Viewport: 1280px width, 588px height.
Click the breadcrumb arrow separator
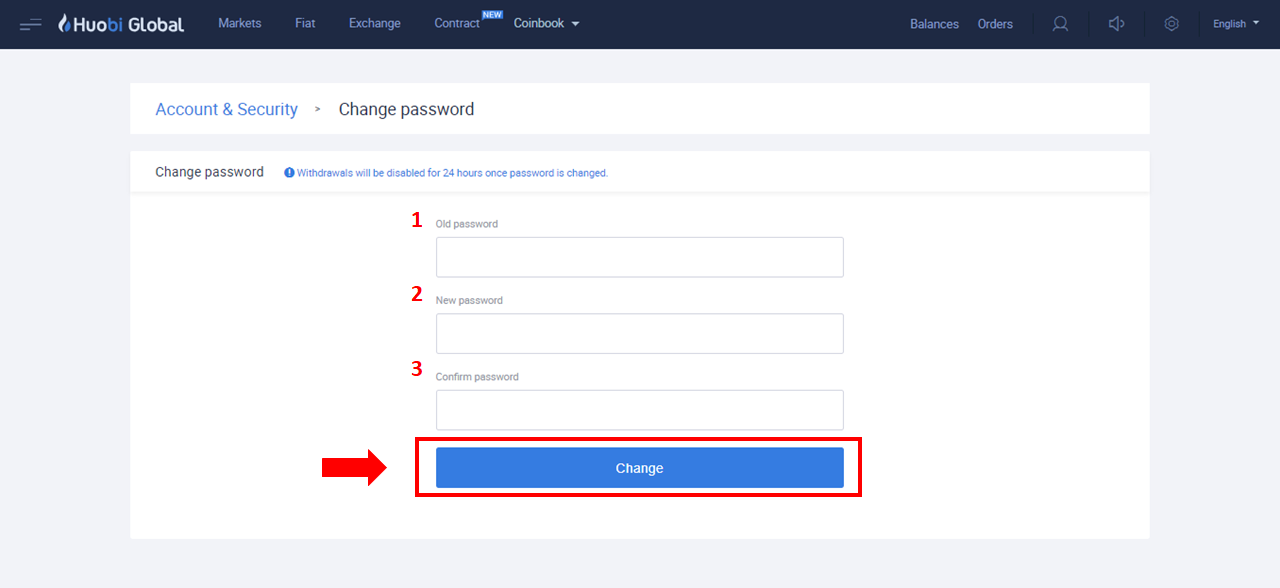[318, 109]
